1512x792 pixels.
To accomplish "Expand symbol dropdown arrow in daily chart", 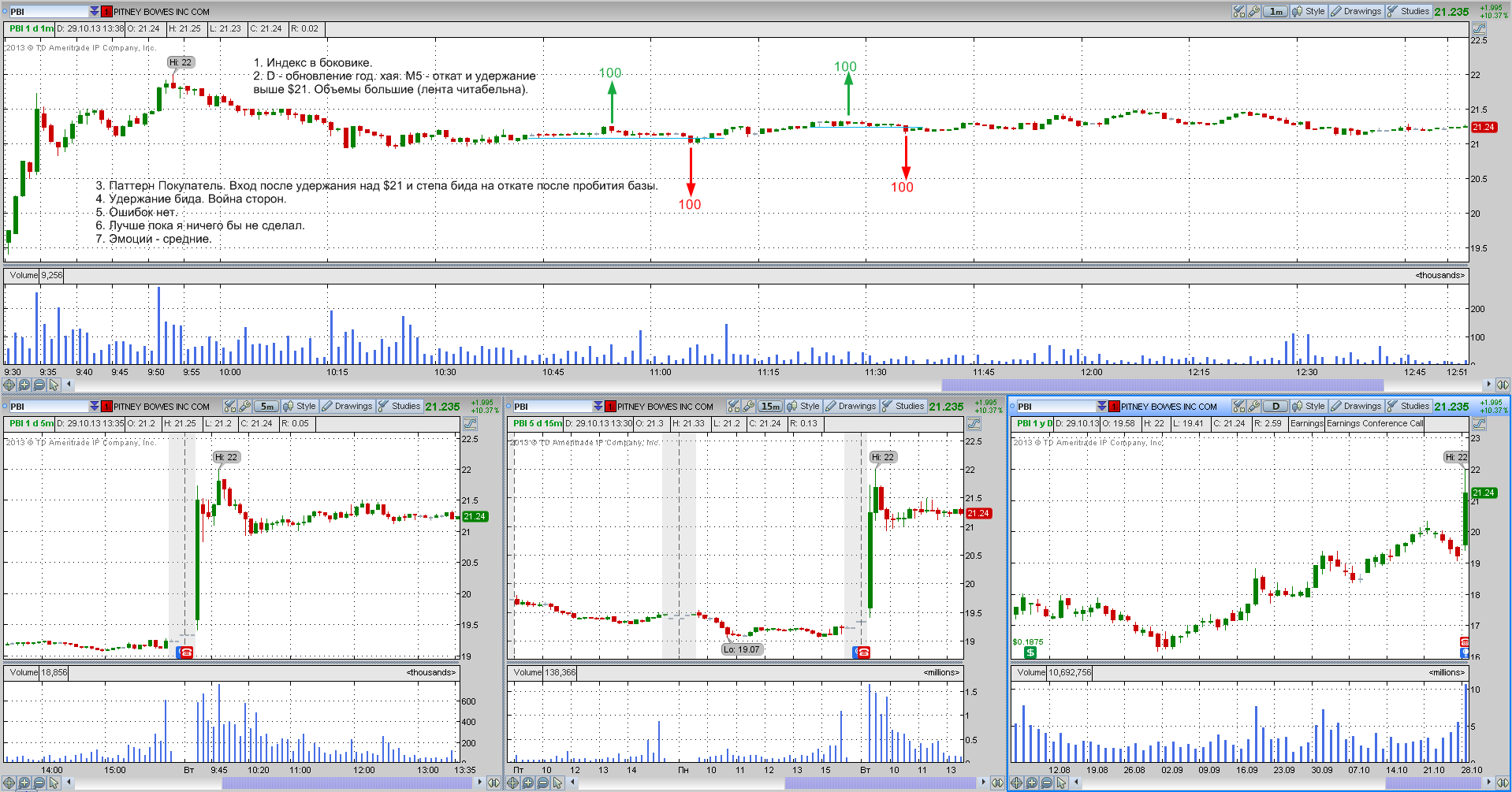I will point(1102,407).
